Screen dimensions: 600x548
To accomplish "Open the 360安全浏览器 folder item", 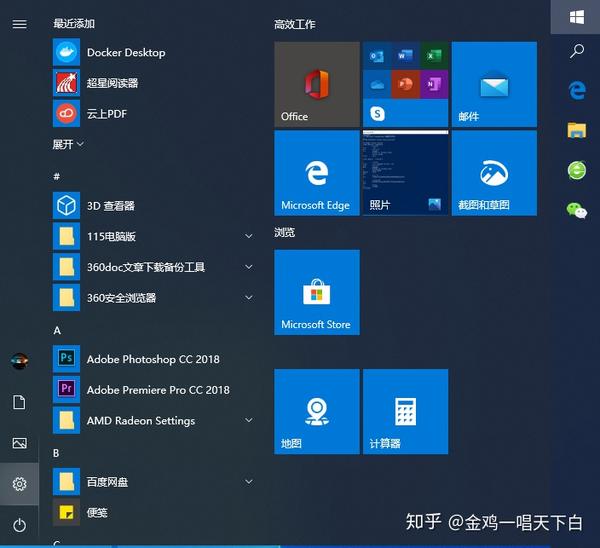I will (153, 297).
